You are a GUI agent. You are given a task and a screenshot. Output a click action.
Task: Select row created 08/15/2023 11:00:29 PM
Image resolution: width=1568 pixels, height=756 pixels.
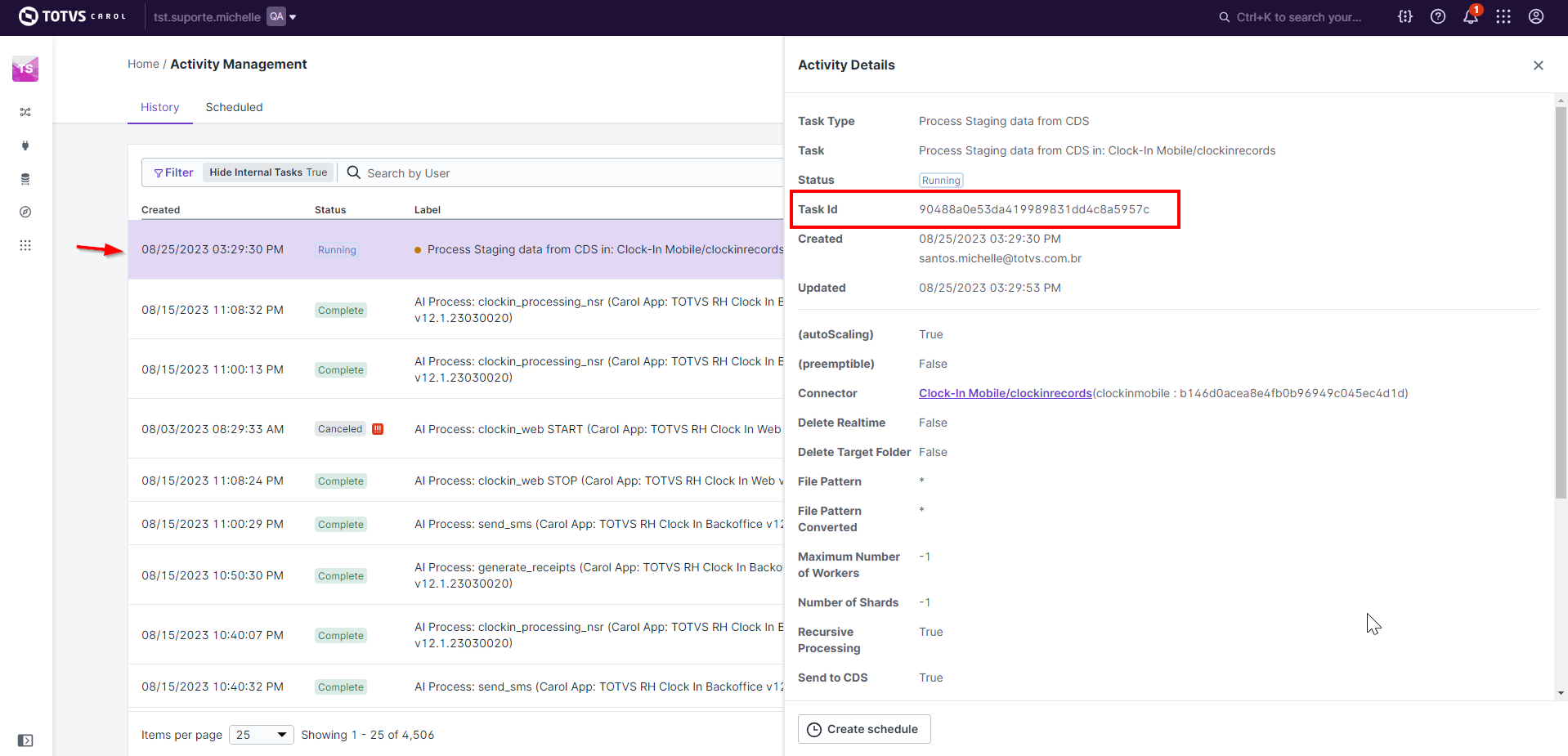coord(455,524)
